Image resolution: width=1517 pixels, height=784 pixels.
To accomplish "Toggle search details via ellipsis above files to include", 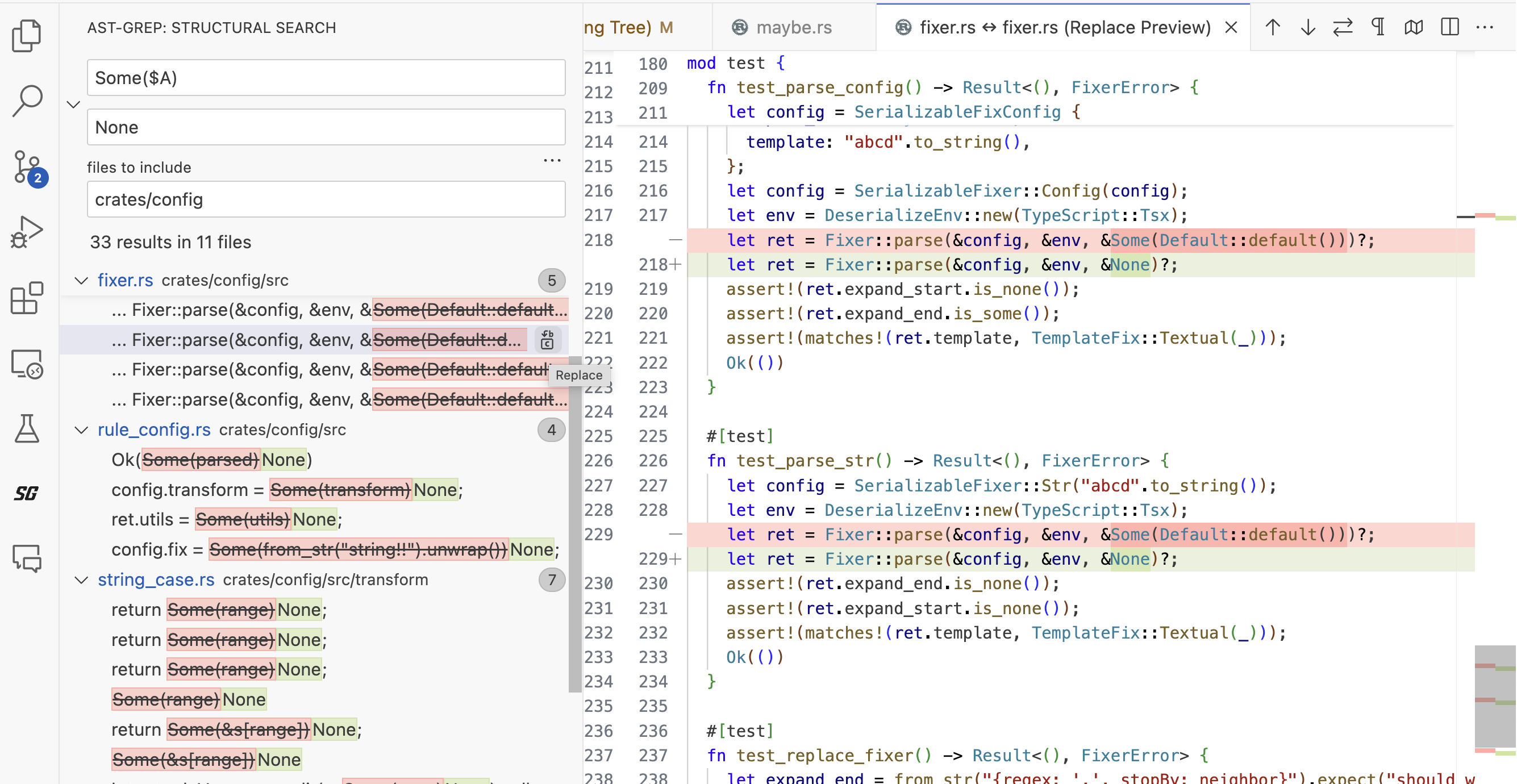I will coord(552,160).
